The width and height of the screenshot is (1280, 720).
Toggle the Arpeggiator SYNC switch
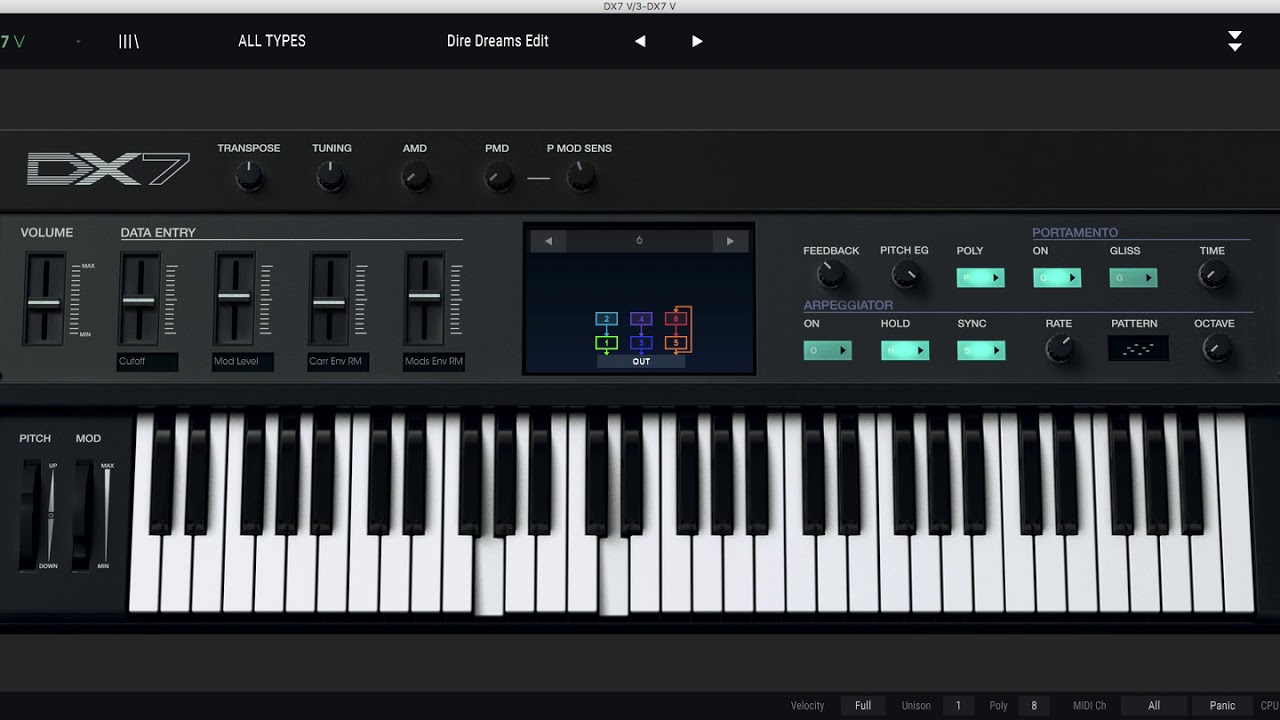tap(981, 350)
